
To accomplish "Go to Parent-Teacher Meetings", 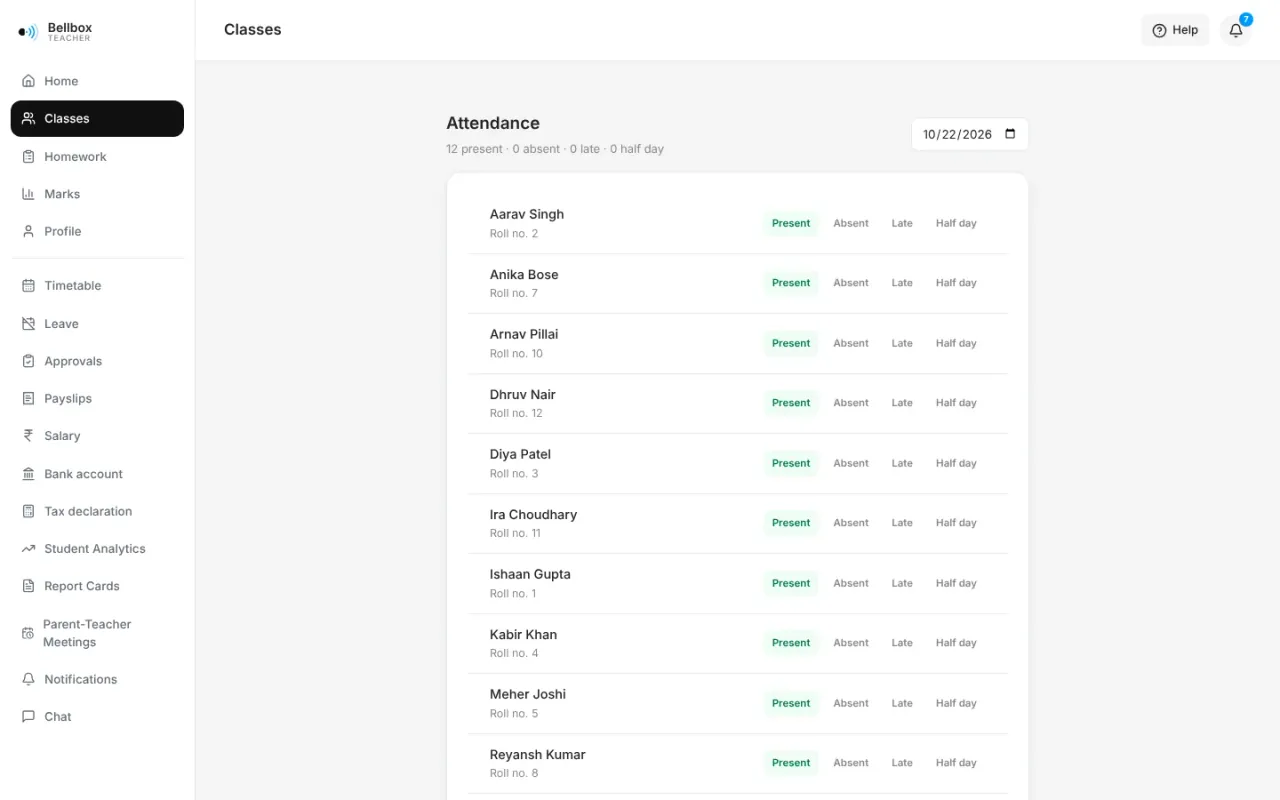I will 97,633.
